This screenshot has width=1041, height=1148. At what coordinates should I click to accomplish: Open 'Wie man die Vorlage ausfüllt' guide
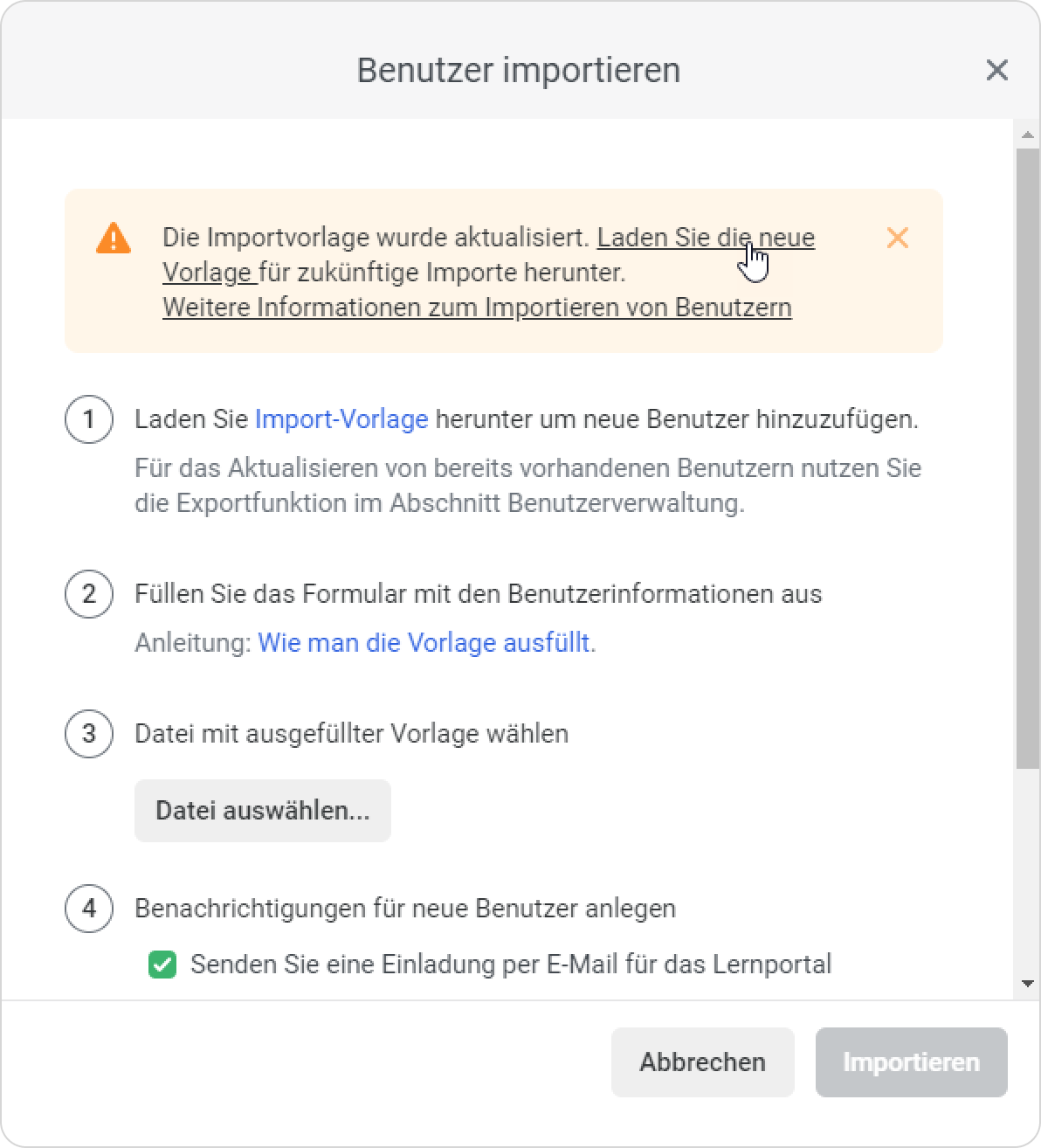click(x=424, y=643)
